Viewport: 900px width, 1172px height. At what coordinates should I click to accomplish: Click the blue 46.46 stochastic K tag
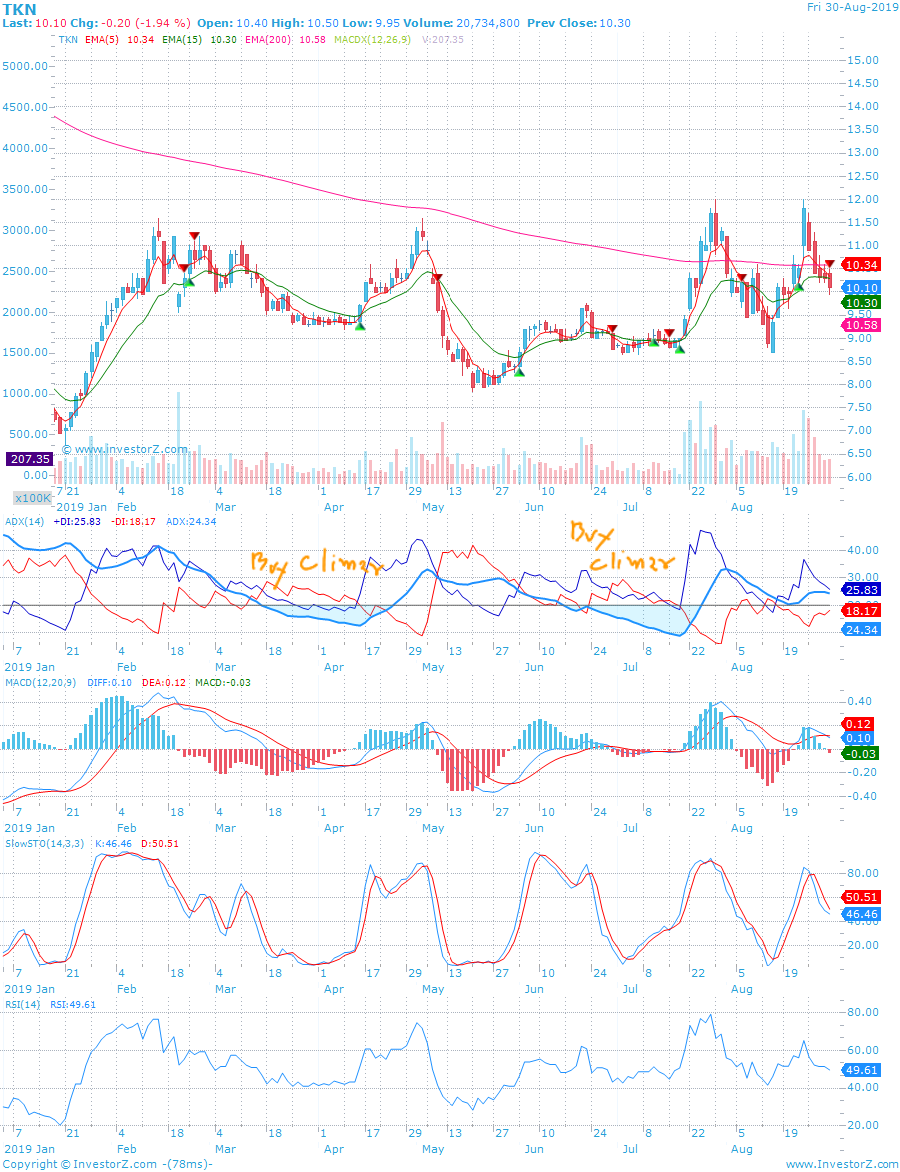point(861,914)
